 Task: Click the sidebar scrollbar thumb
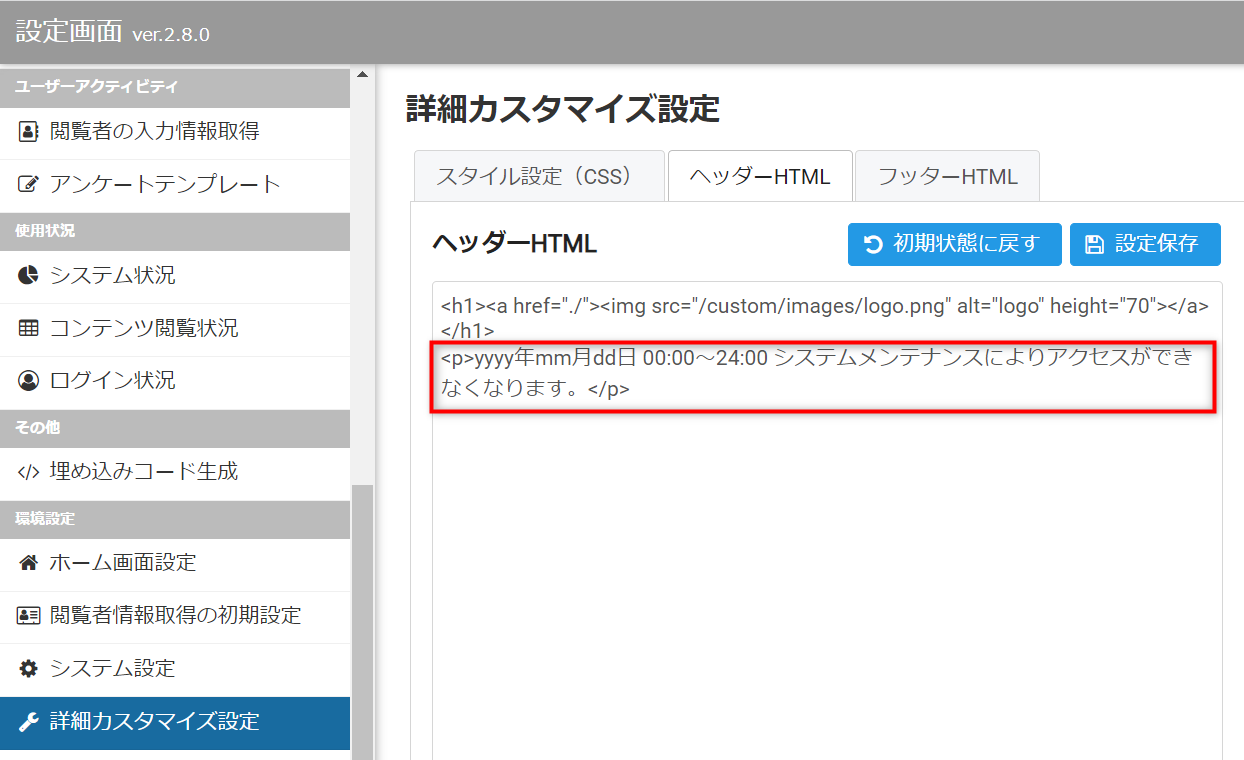[x=362, y=620]
